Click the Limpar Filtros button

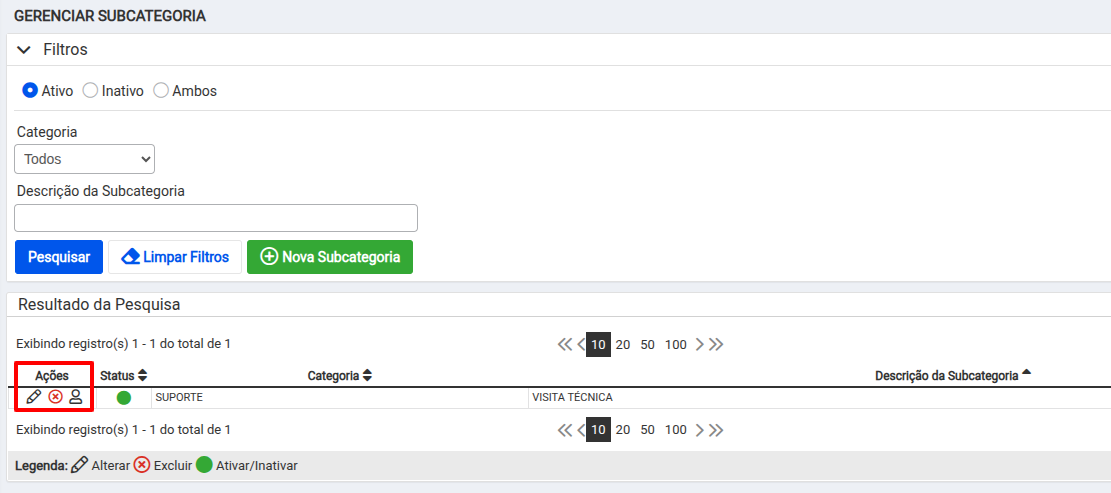[175, 257]
